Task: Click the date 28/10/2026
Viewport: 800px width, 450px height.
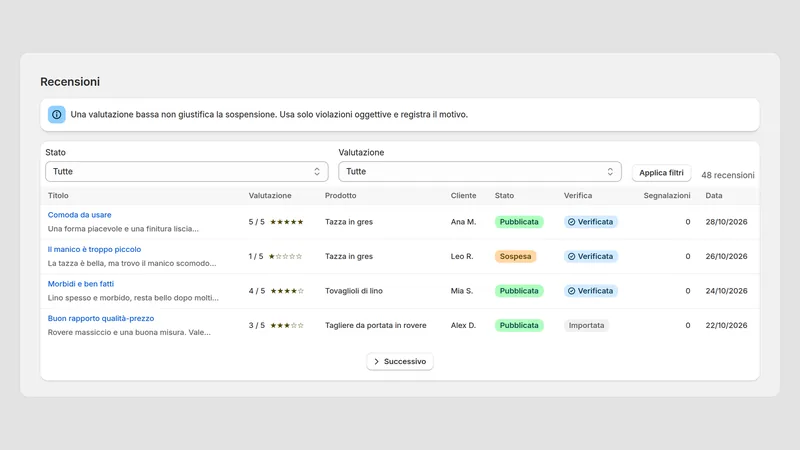Action: pos(727,222)
